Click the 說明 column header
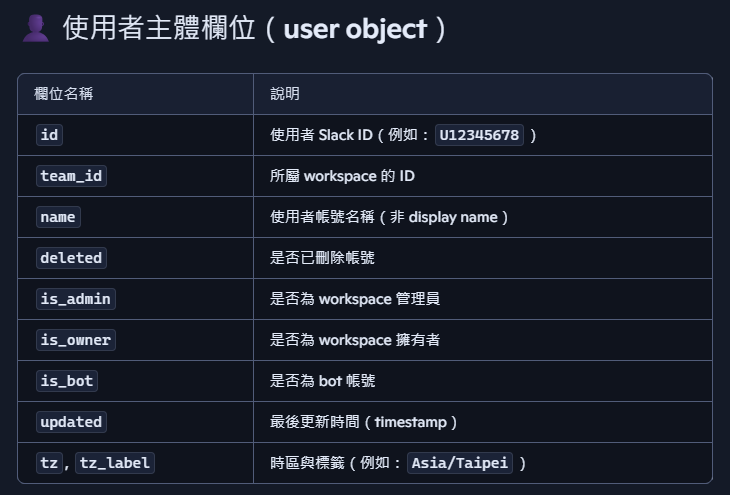This screenshot has height=495, width=730. (285, 94)
